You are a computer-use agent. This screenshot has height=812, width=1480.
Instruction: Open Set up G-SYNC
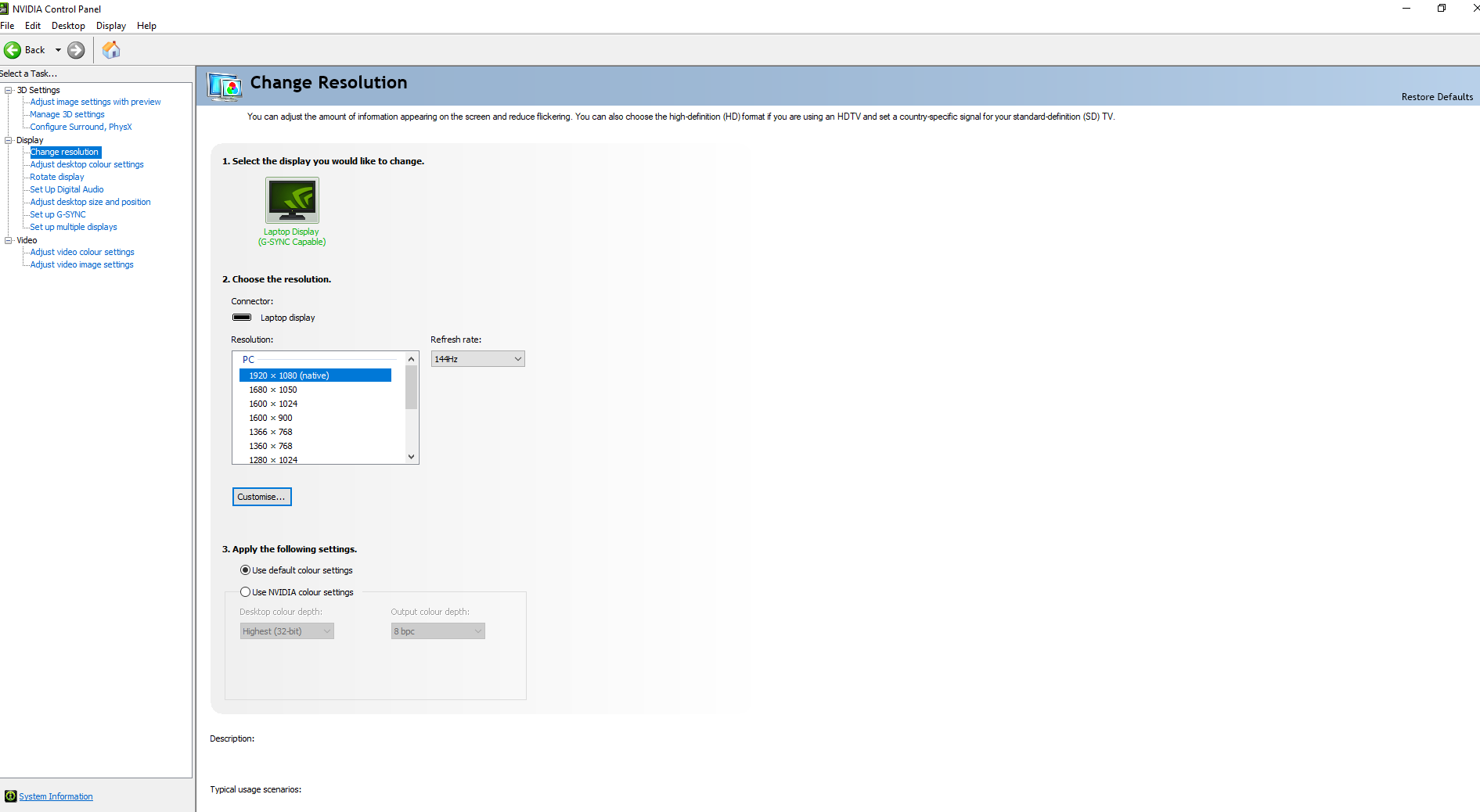coord(58,214)
